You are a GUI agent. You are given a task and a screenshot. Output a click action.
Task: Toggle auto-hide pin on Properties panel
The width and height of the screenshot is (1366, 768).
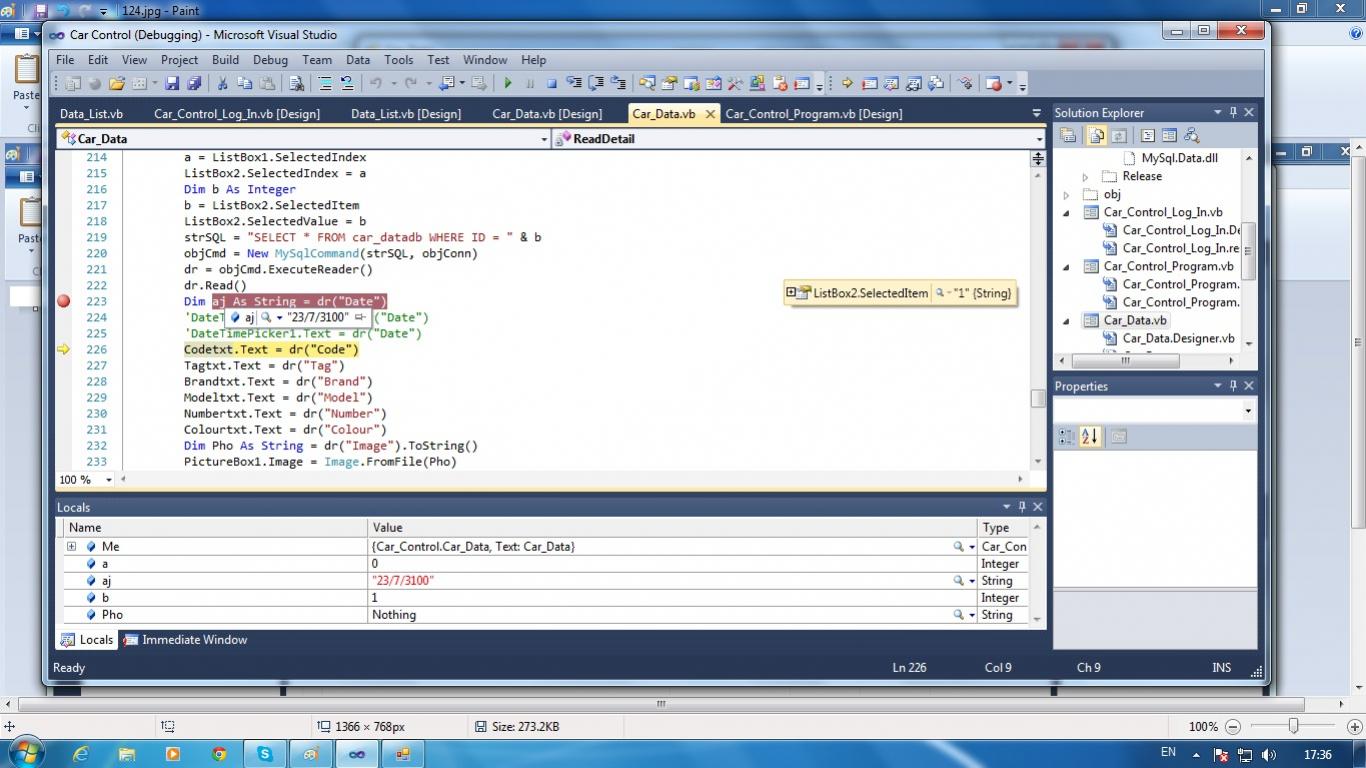1233,386
